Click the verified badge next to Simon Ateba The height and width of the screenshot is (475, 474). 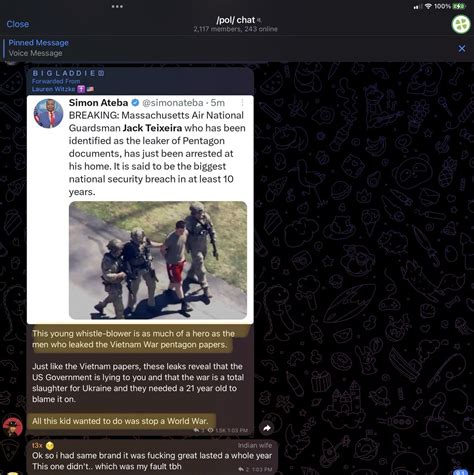[x=135, y=103]
